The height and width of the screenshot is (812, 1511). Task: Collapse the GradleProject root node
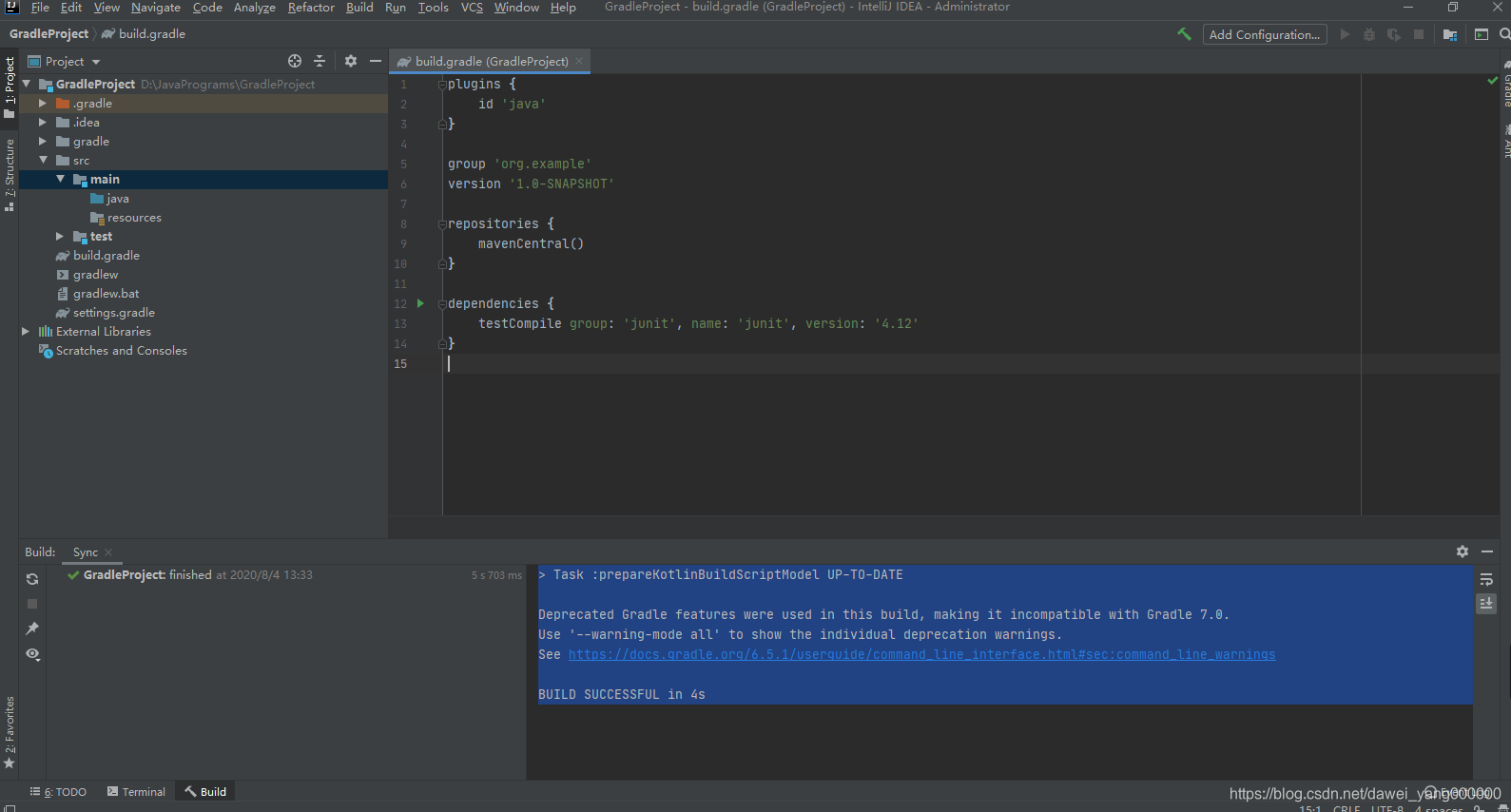pyautogui.click(x=27, y=84)
